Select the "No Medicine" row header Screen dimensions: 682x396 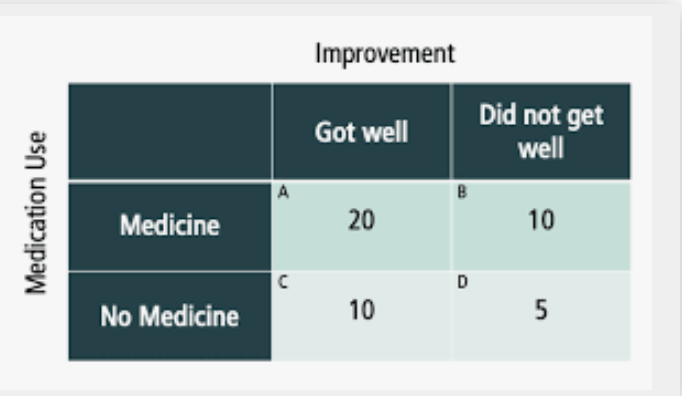pyautogui.click(x=170, y=316)
